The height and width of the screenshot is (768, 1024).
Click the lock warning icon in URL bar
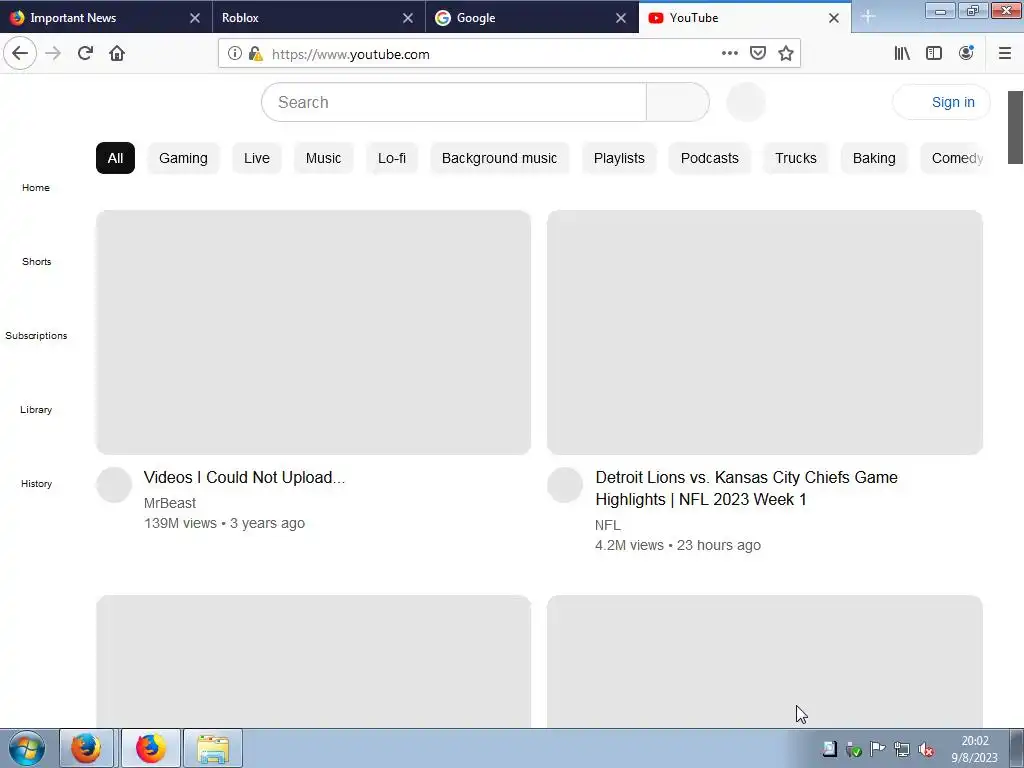(255, 54)
